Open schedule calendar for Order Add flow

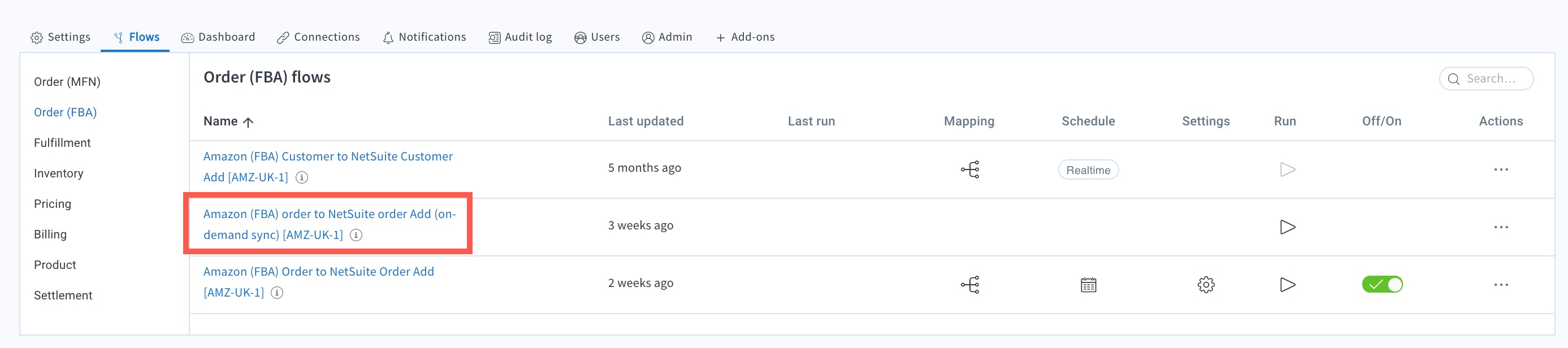1088,285
